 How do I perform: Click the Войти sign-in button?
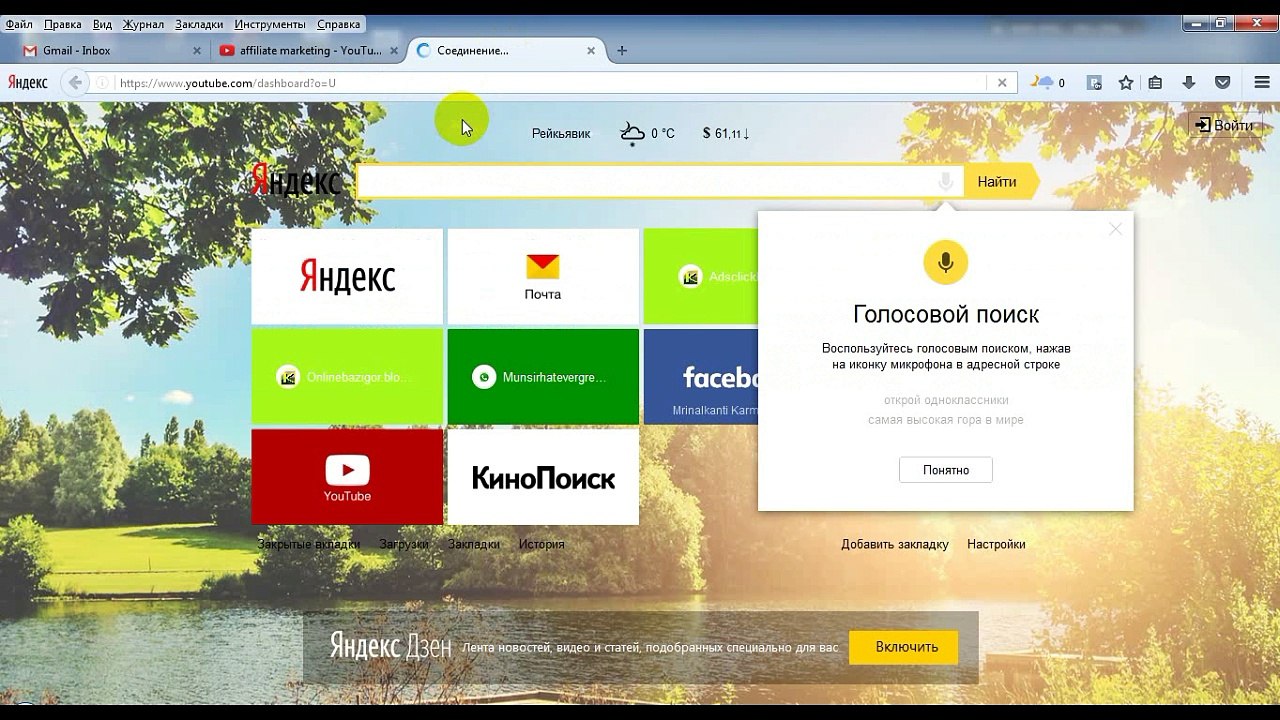(x=1224, y=125)
